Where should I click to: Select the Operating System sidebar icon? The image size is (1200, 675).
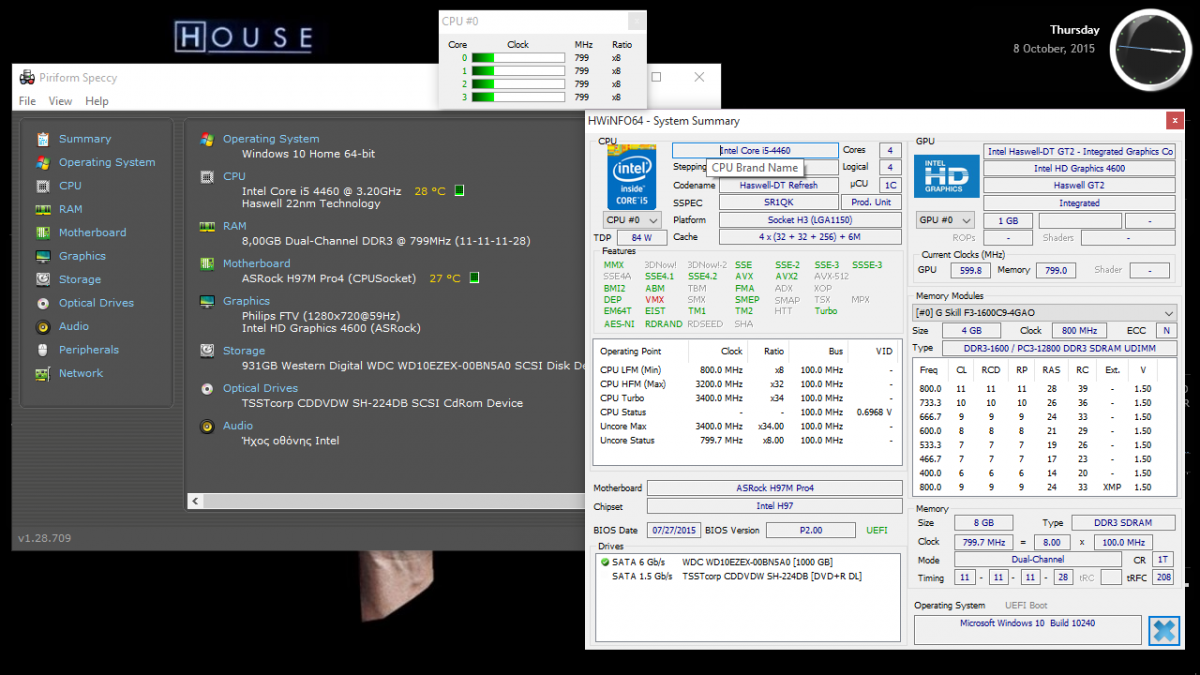(x=43, y=162)
